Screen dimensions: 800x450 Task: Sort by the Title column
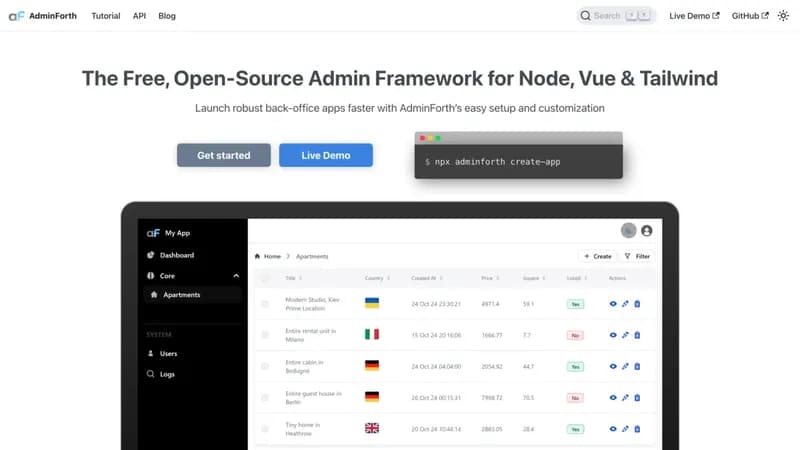pyautogui.click(x=294, y=278)
